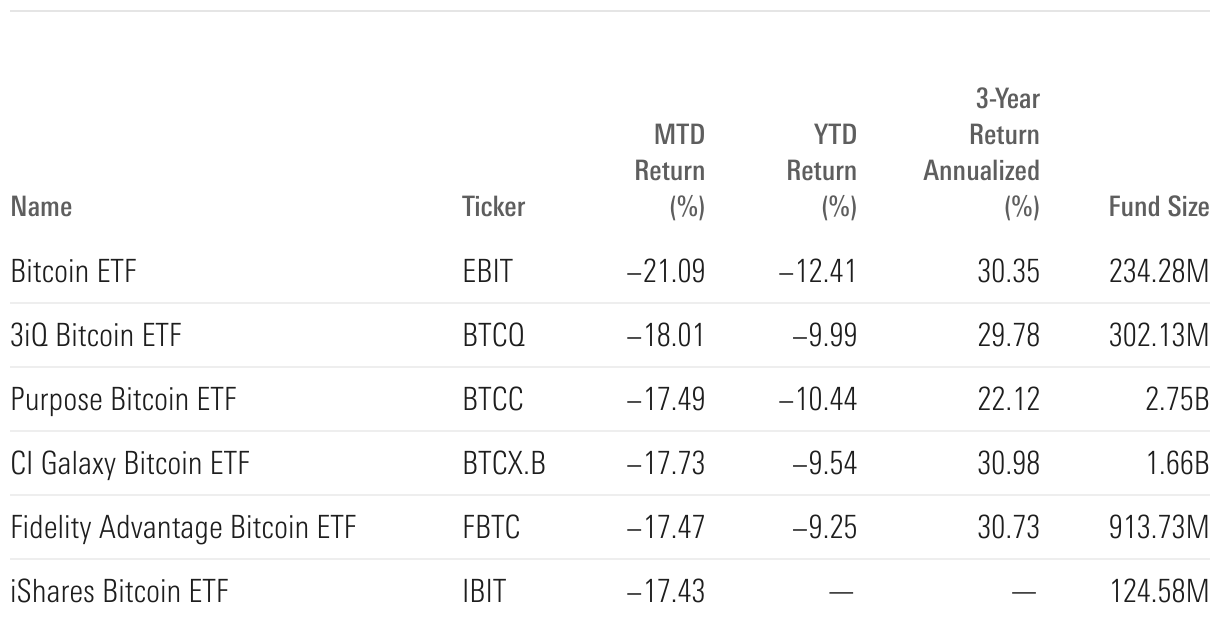1220x632 pixels.
Task: Click the Fund Size column header
Action: [1159, 207]
